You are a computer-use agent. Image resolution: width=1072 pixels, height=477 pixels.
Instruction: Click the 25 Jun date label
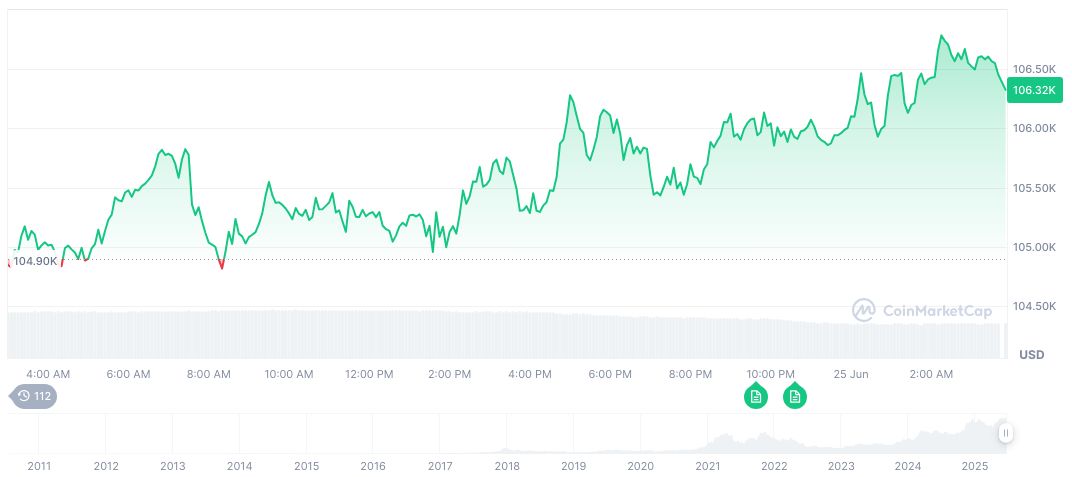pyautogui.click(x=853, y=374)
